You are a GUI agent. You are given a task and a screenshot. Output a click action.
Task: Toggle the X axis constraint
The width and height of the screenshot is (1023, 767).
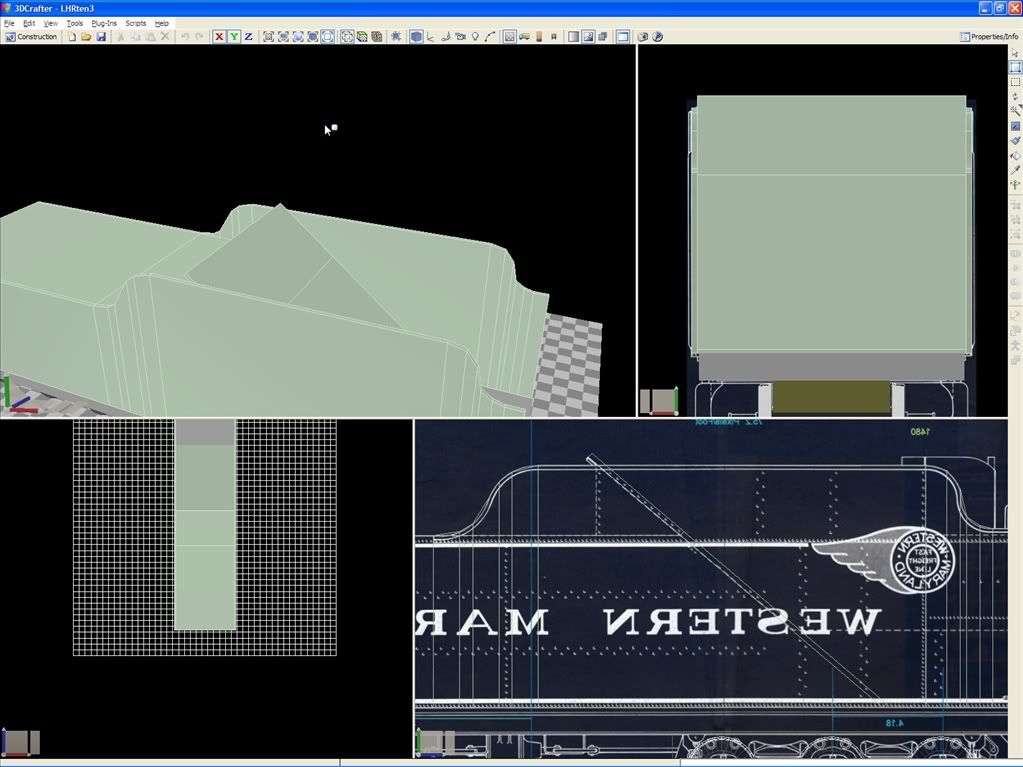pyautogui.click(x=219, y=37)
